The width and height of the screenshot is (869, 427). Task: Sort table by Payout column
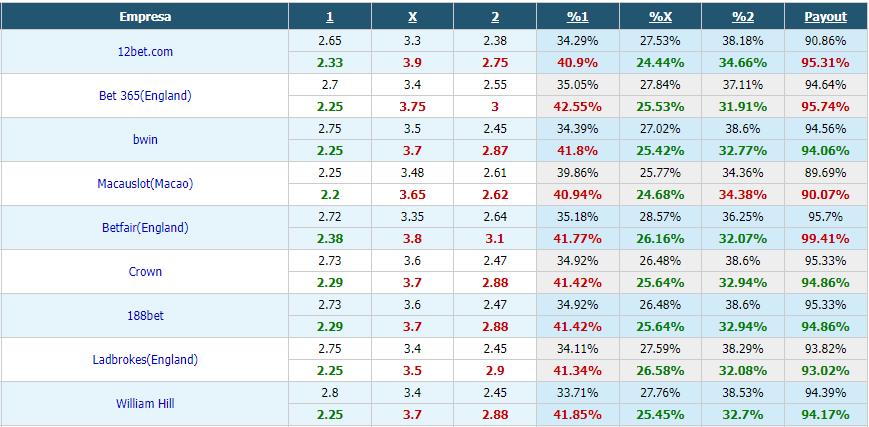(826, 17)
